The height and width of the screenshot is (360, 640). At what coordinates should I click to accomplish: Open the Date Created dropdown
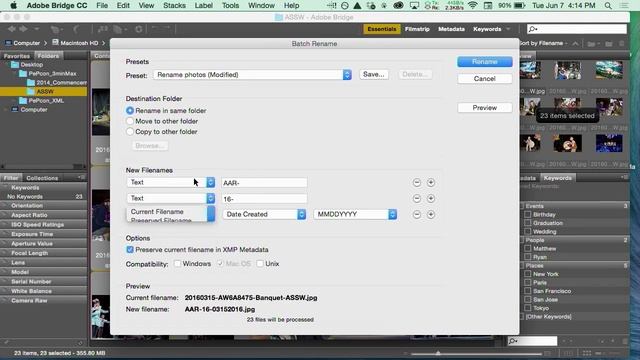point(264,214)
